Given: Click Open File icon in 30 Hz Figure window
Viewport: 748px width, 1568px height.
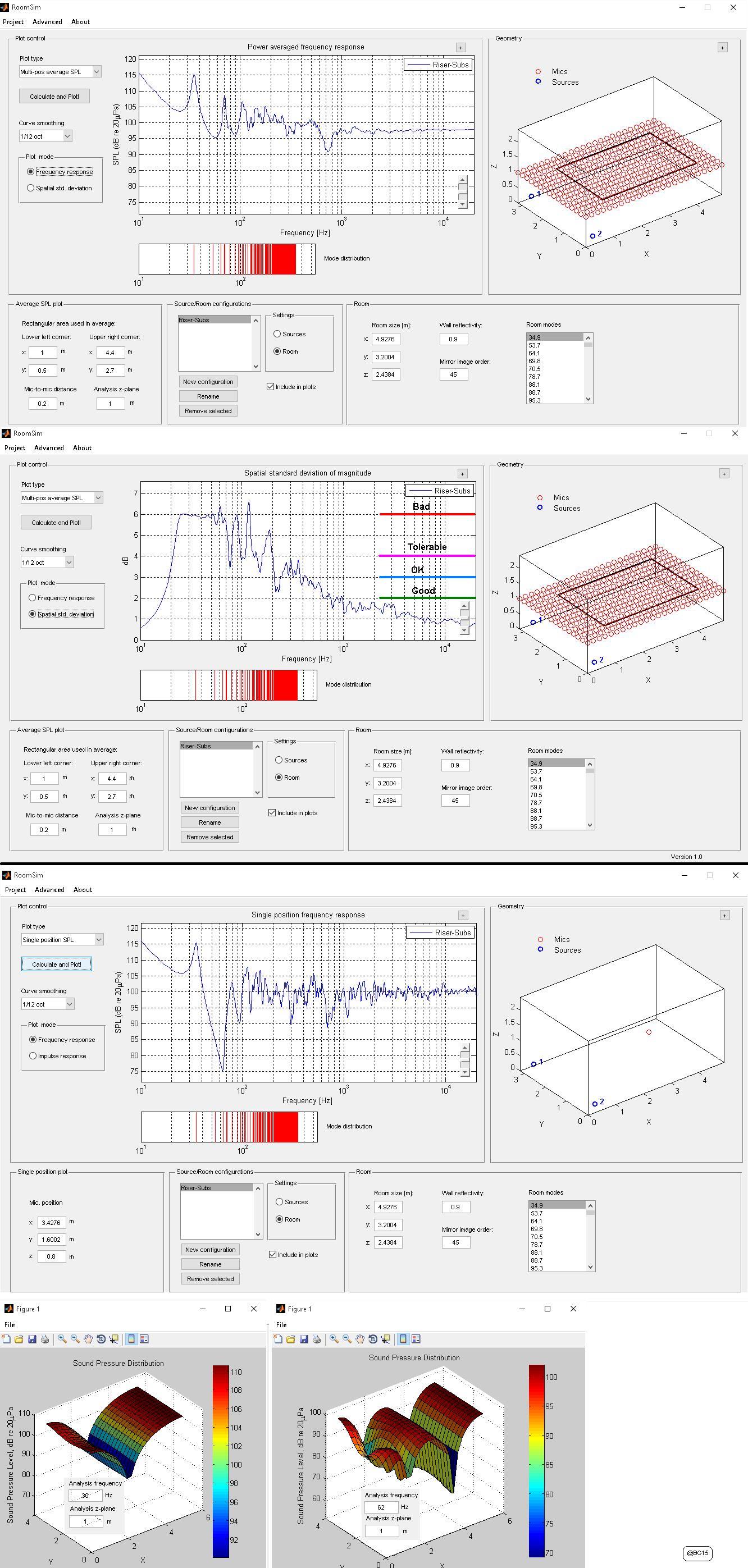Looking at the screenshot, I should pos(19,1338).
